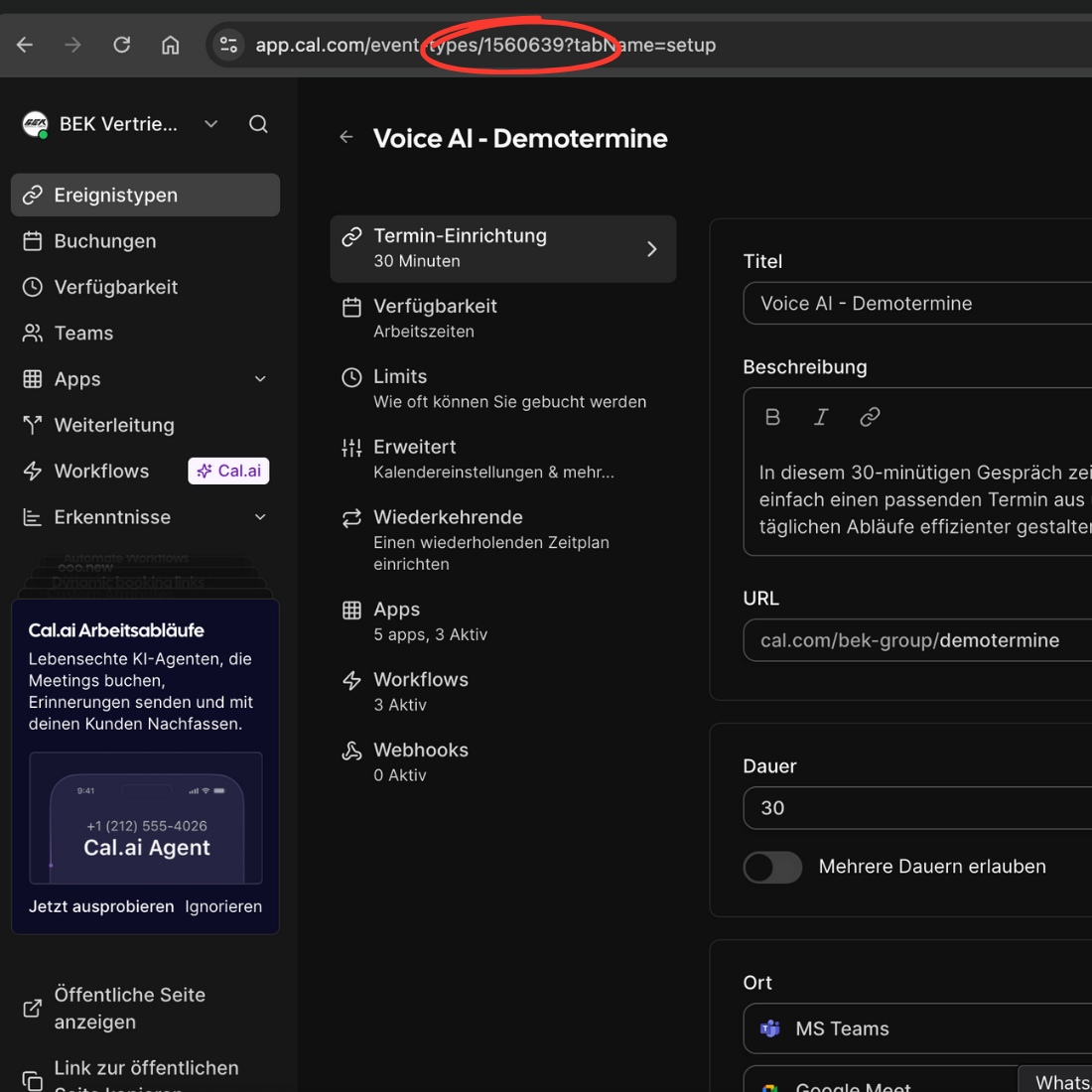Select the Apps 5 apps tab
The width and height of the screenshot is (1092, 1092).
pyautogui.click(x=503, y=621)
